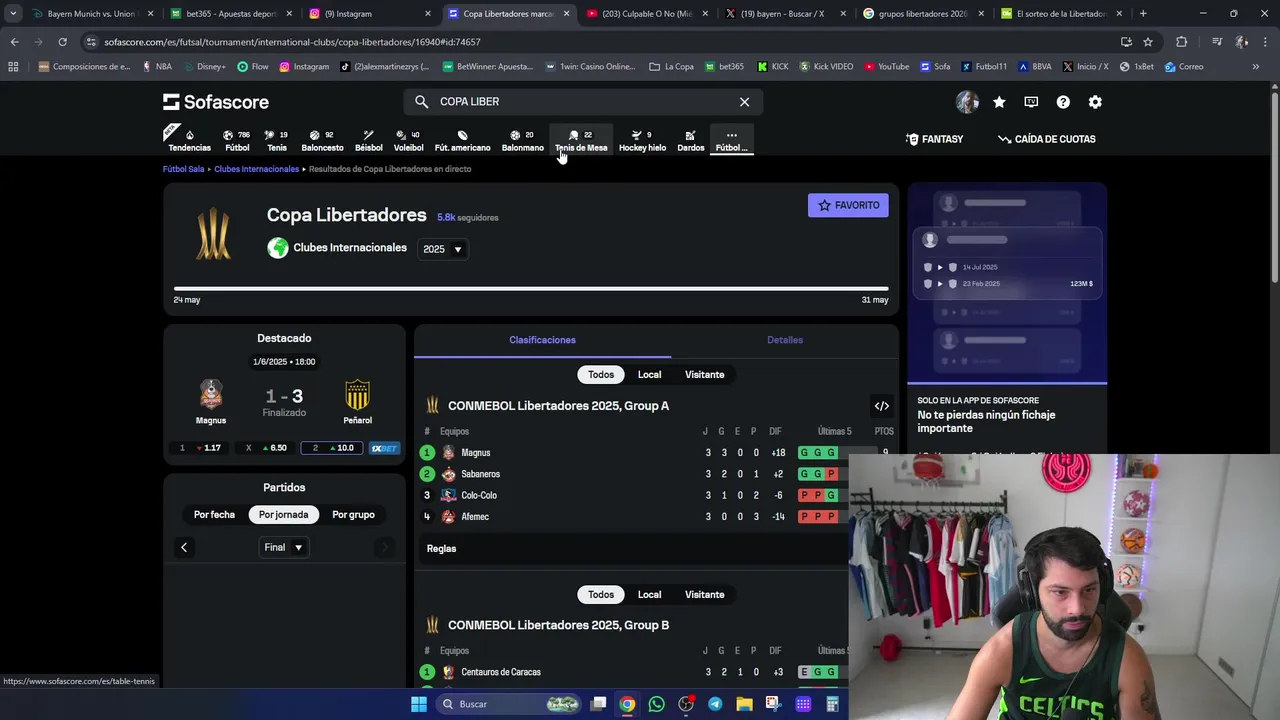Image resolution: width=1280 pixels, height=720 pixels.
Task: Open Telegram from the taskbar
Action: coord(715,704)
